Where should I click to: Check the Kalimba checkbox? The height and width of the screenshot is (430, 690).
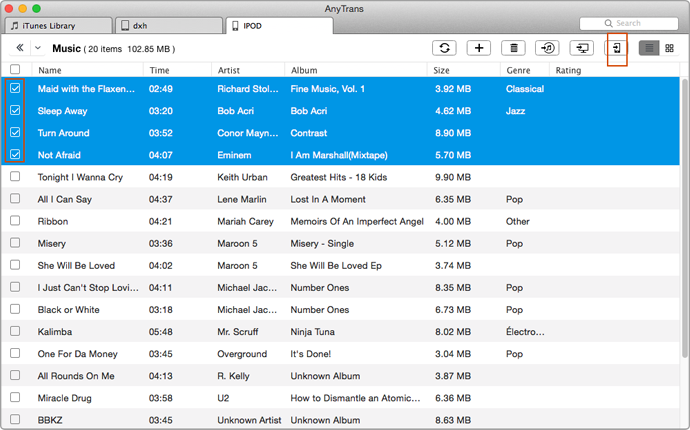[15, 331]
